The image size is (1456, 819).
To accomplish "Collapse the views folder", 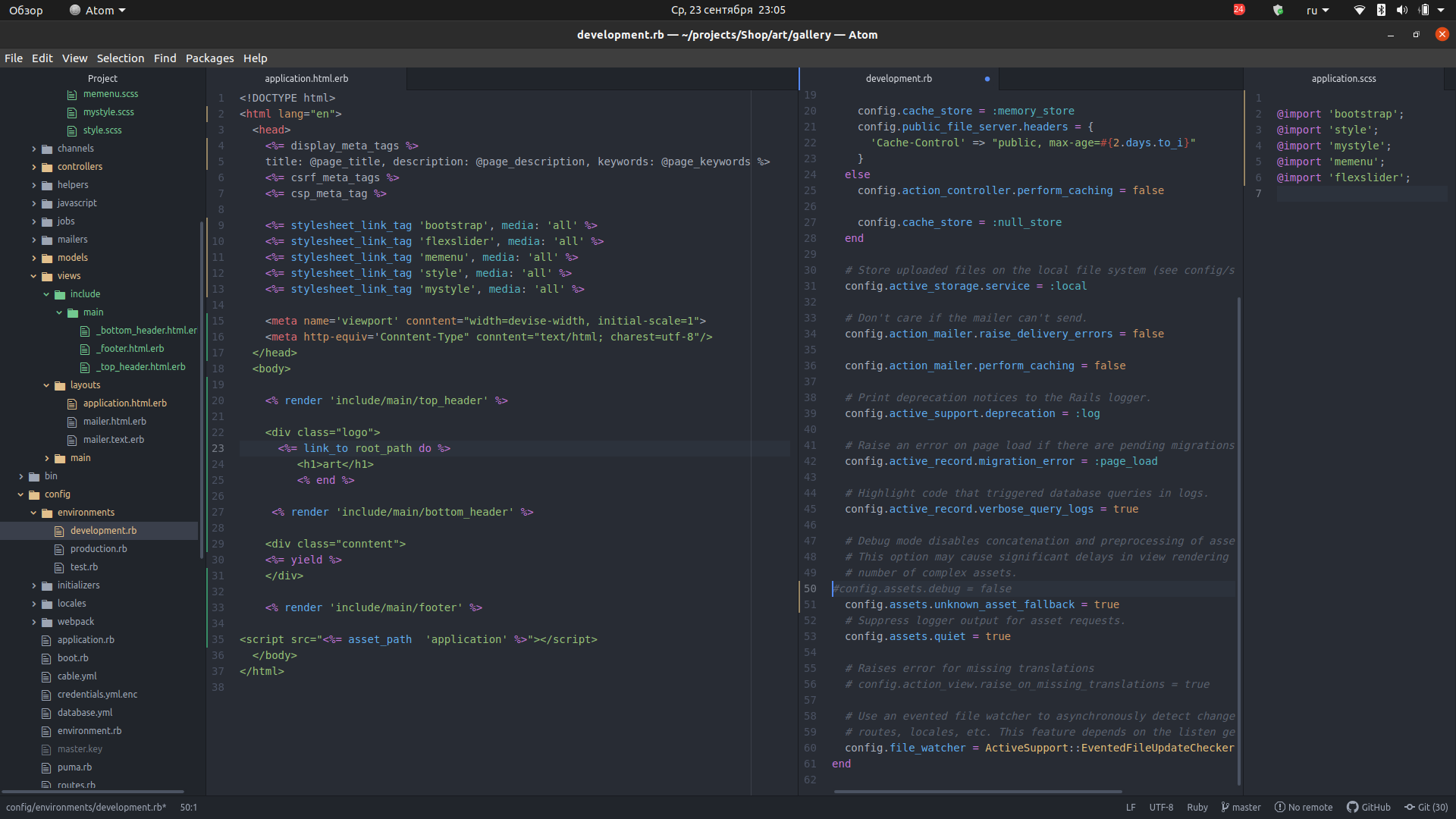I will coord(34,276).
